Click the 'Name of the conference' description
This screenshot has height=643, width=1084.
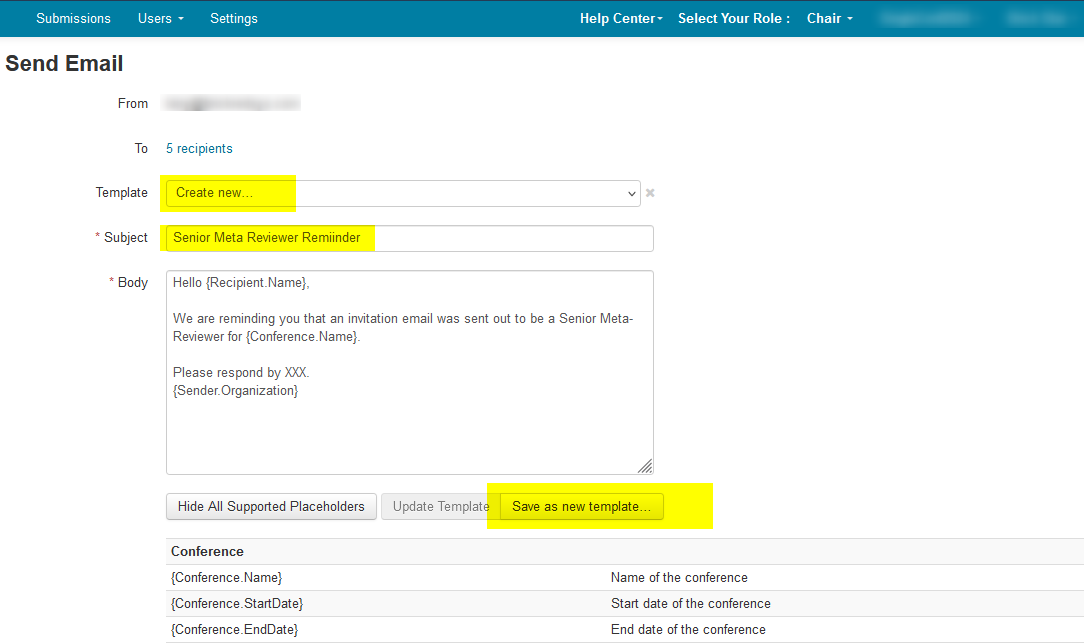click(679, 577)
